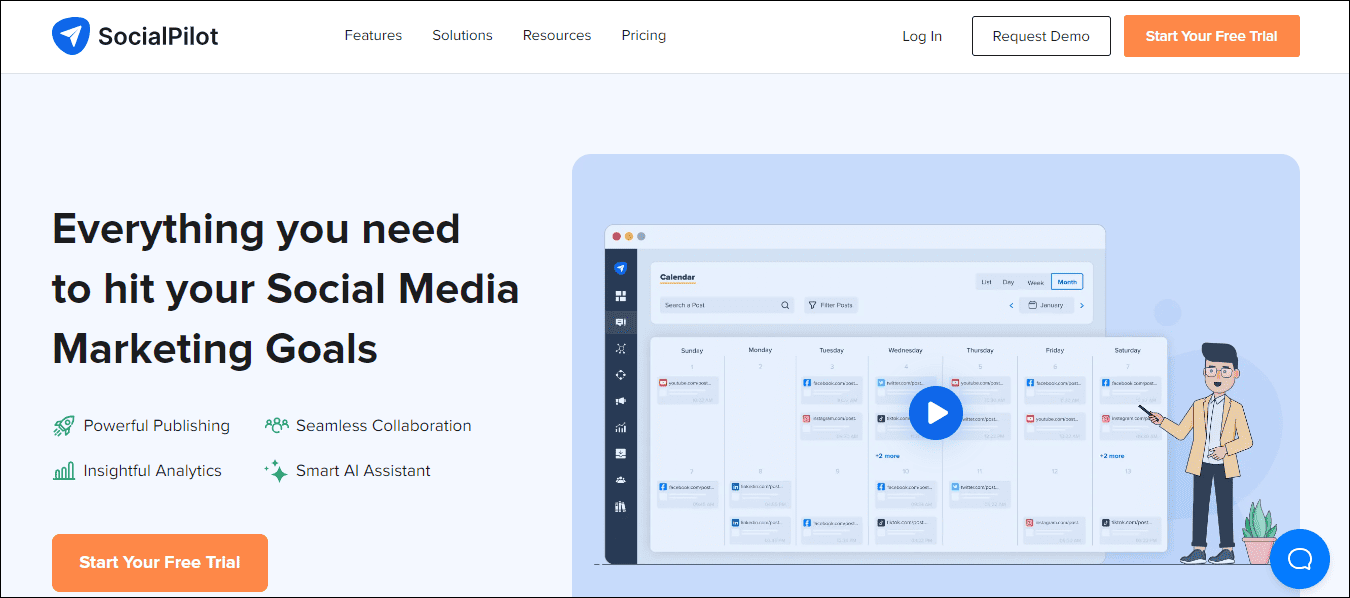Click the analytics chart icon in mockup sidebar

[621, 427]
